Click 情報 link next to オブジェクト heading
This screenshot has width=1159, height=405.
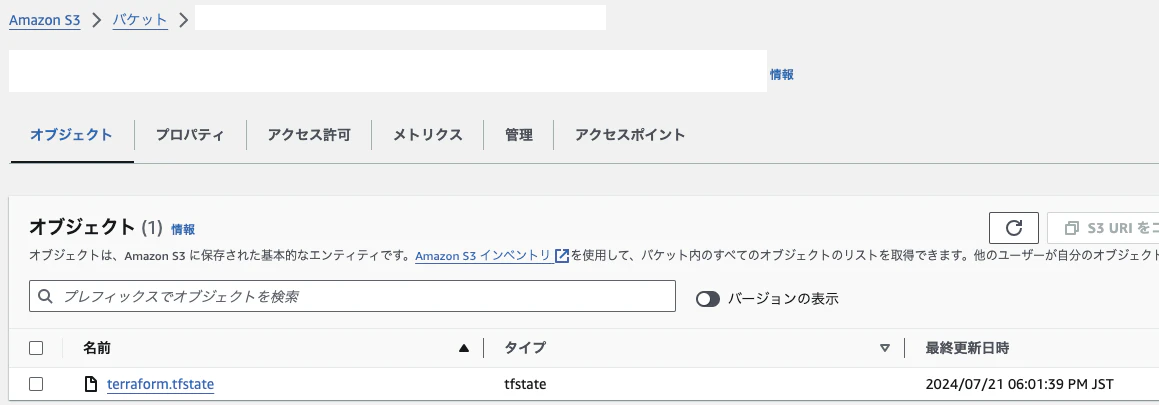tap(183, 230)
